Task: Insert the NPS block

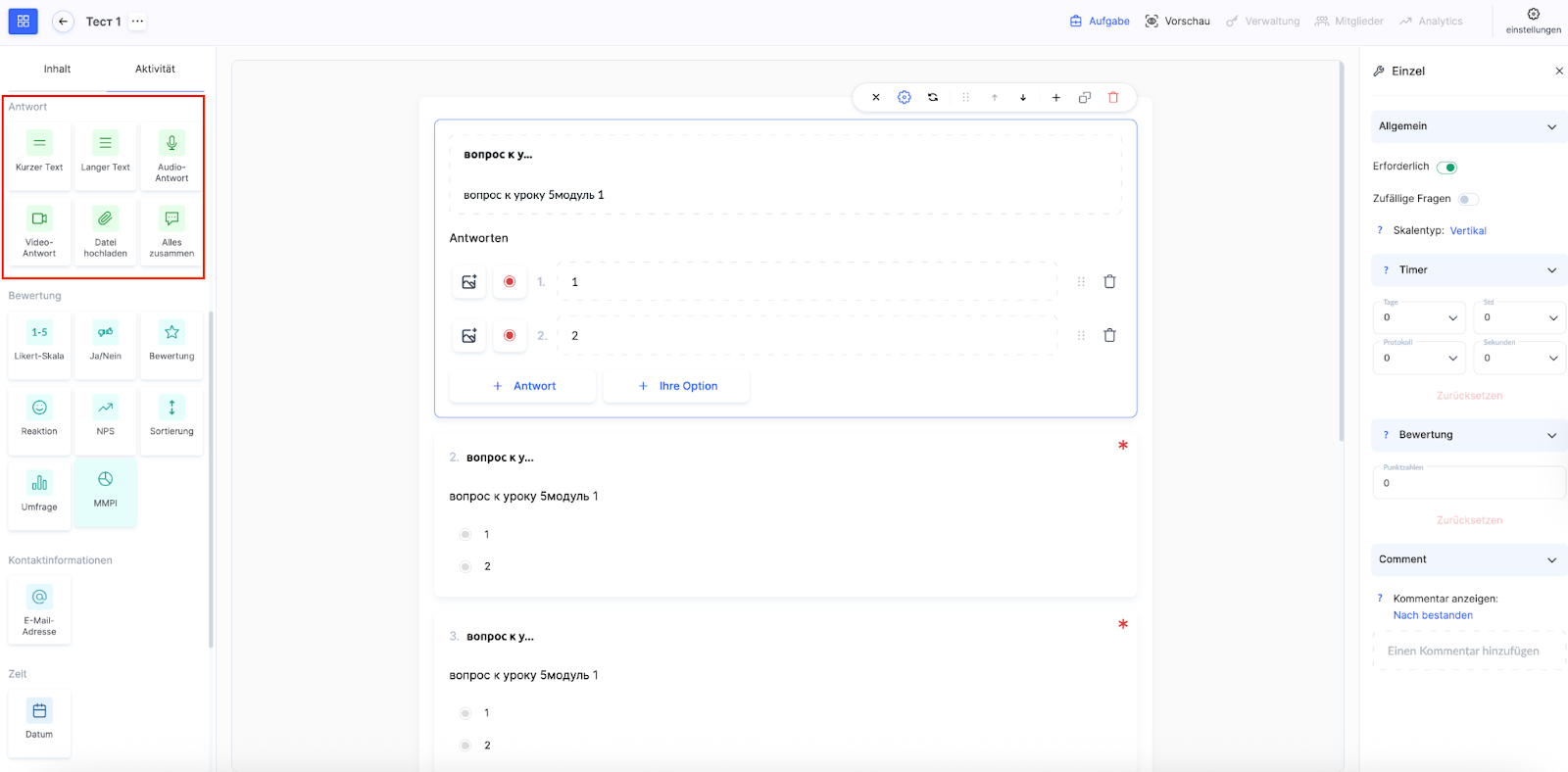Action: tap(106, 419)
